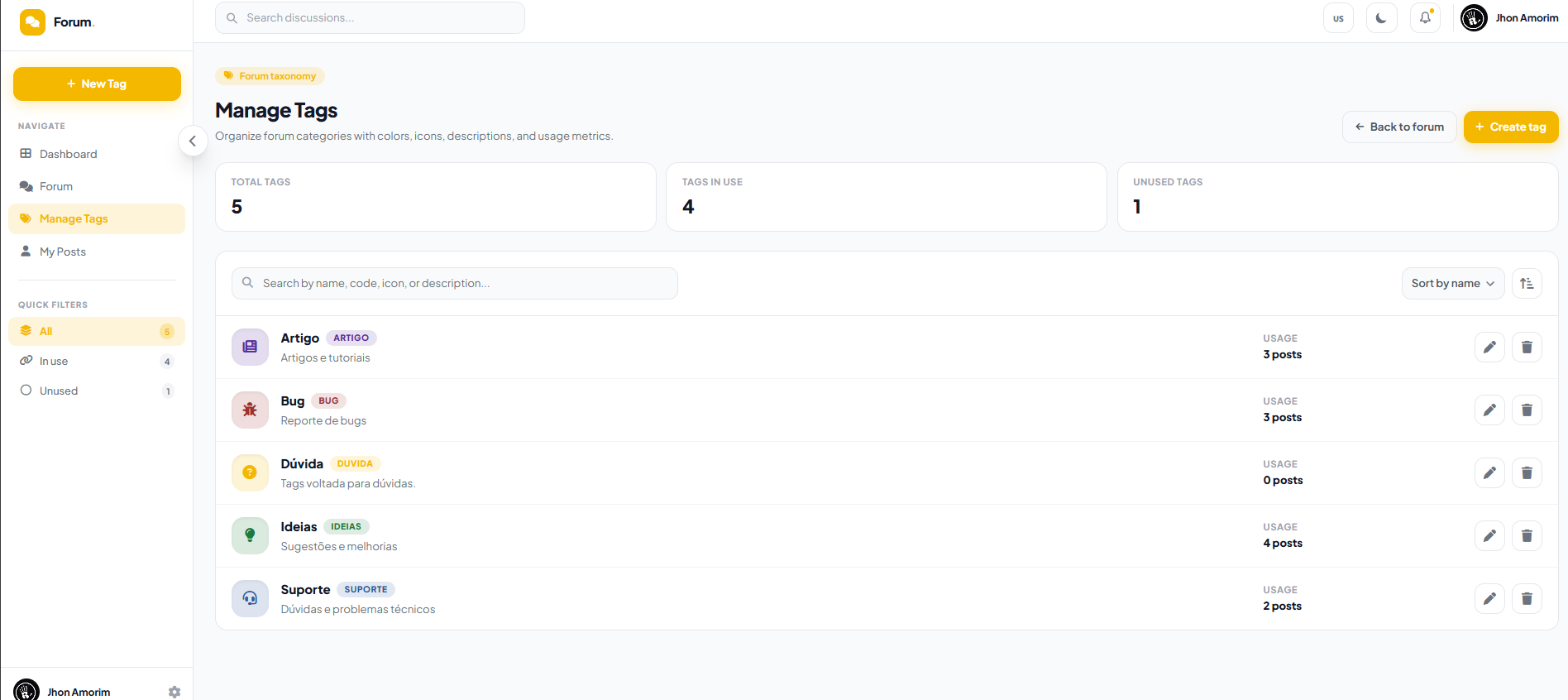The height and width of the screenshot is (700, 1568).
Task: Select the All quick filter
Action: click(97, 331)
